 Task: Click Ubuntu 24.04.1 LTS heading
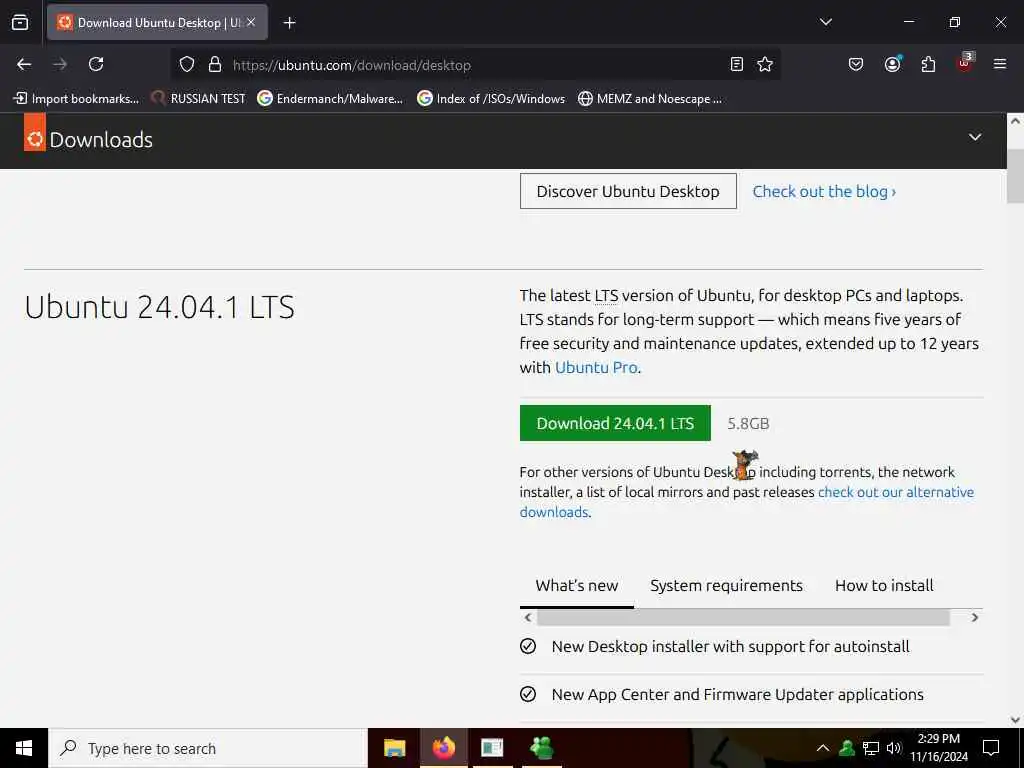pos(159,307)
